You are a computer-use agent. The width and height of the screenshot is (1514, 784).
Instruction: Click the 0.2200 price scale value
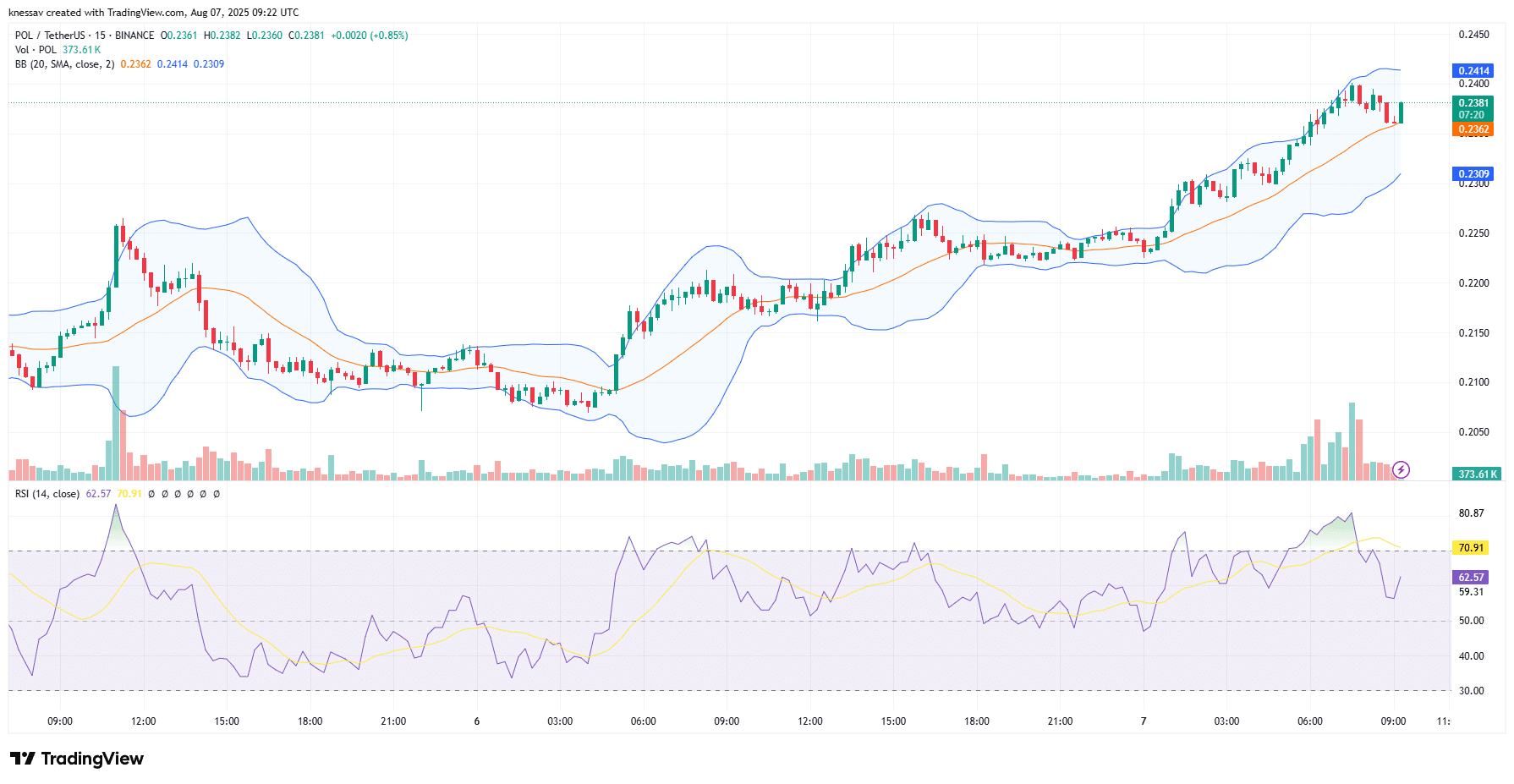tap(1474, 283)
